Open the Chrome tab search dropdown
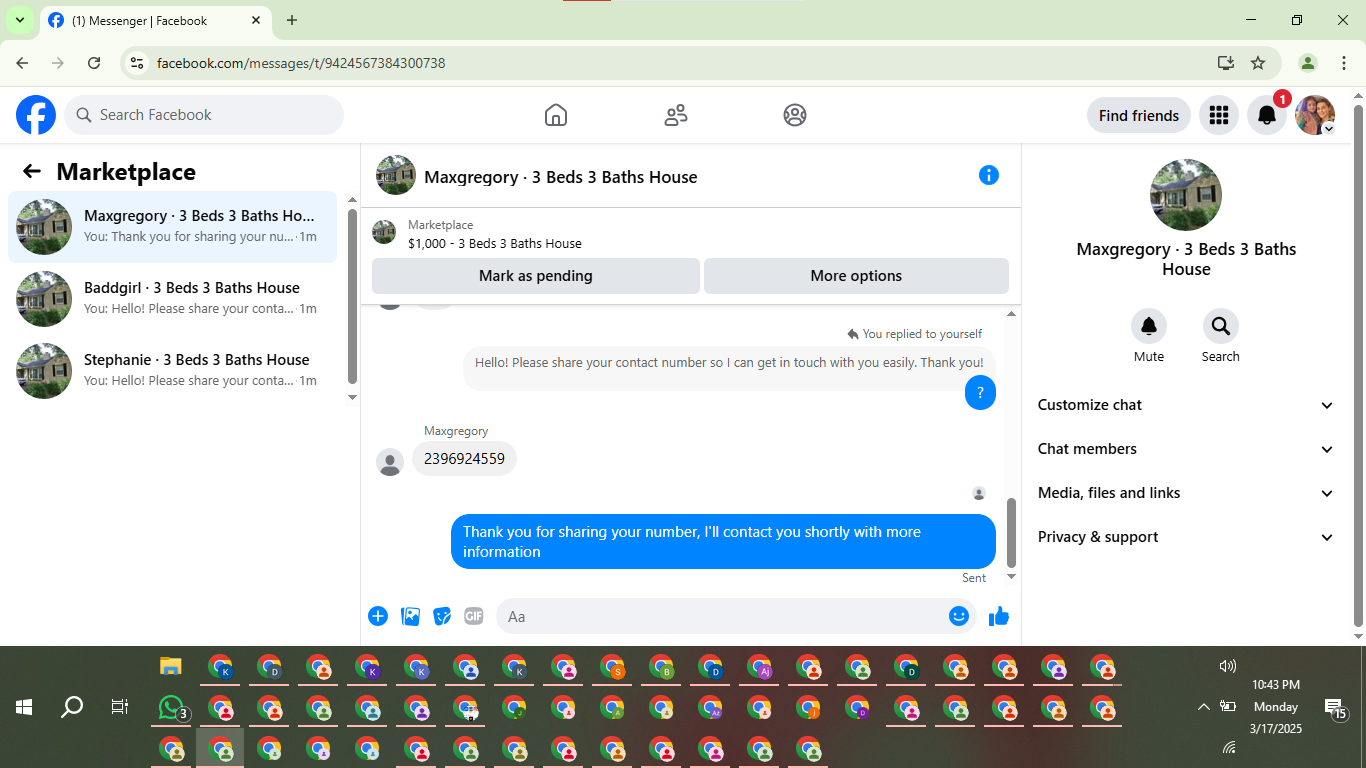1366x768 pixels. click(19, 20)
